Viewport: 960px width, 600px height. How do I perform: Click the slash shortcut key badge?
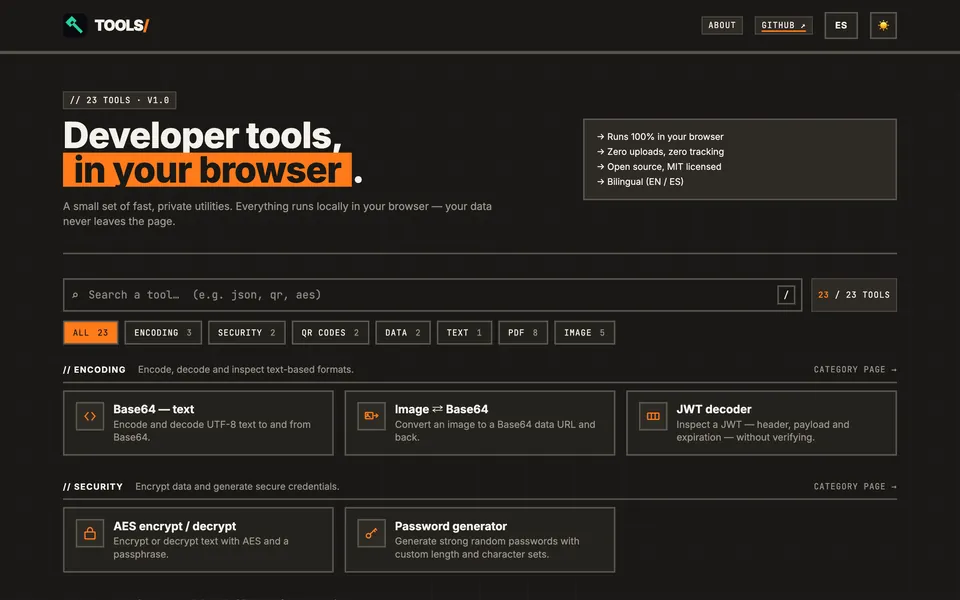tap(786, 294)
